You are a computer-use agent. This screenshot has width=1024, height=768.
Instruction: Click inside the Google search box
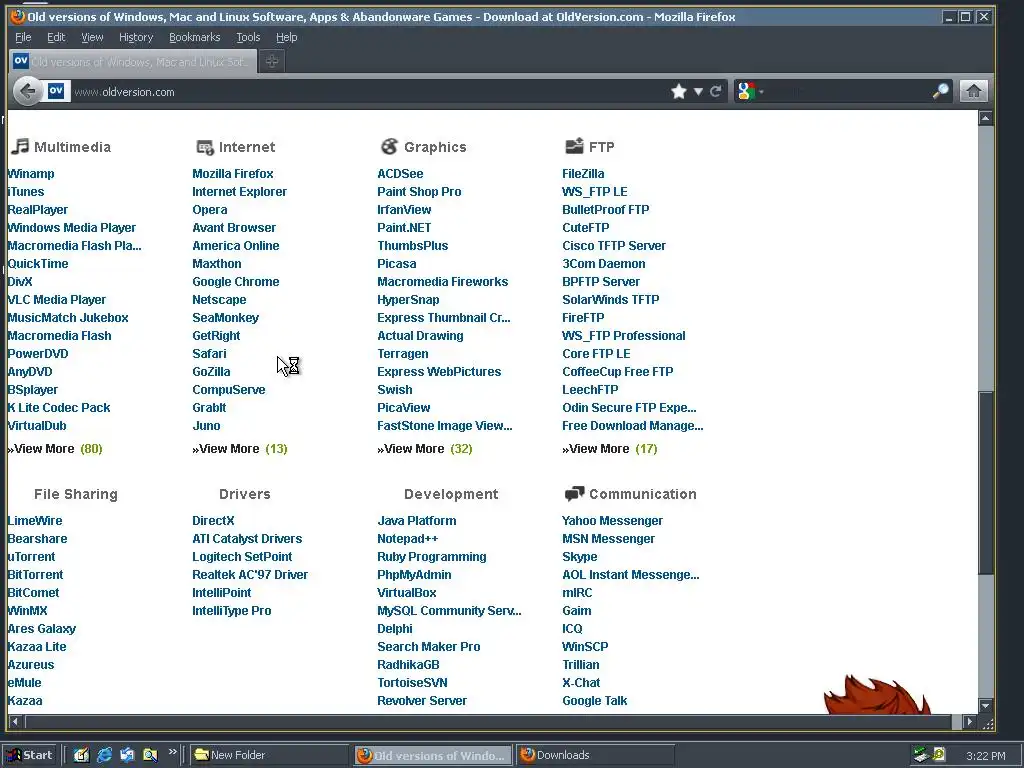click(x=848, y=91)
